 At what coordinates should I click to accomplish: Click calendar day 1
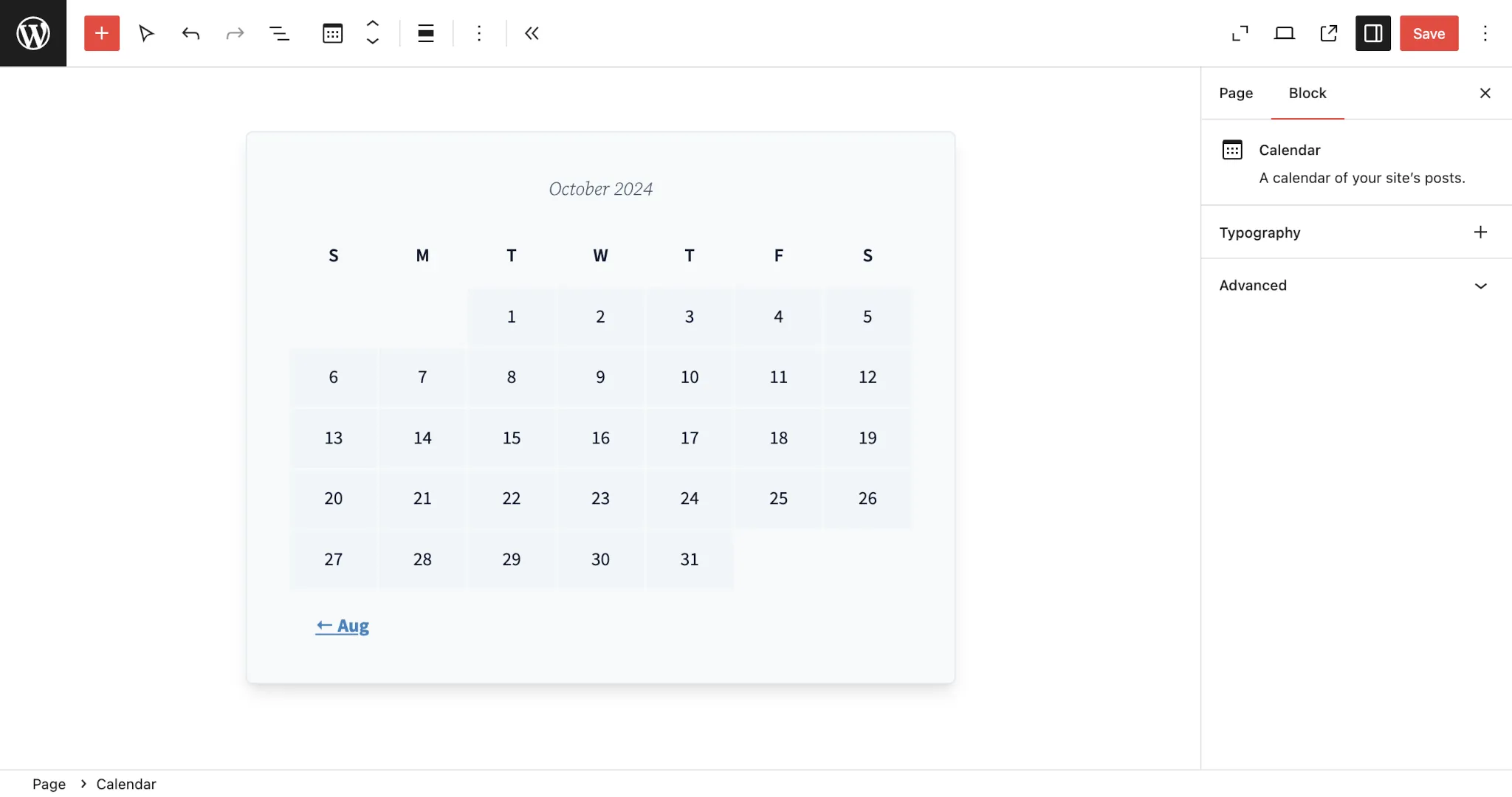(x=512, y=317)
